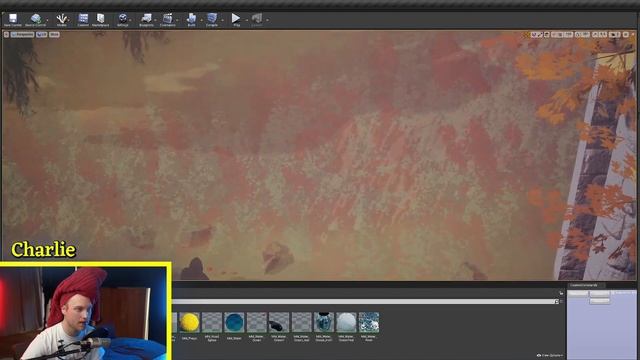Maximize or restore the viewport
Image resolution: width=640 pixels, height=360 pixels.
626,35
